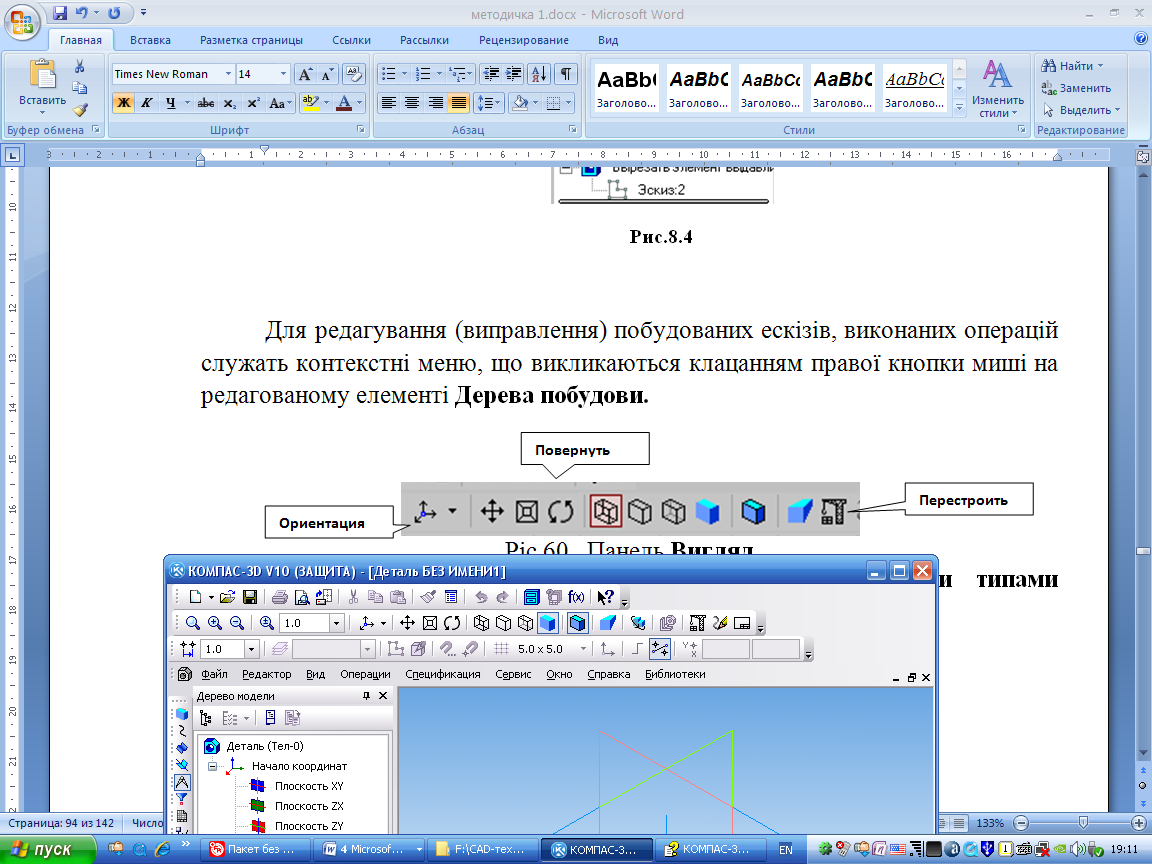Click New document icon in KOMPAS-3D toolbar
Viewport: 1152px width, 864px height.
pos(195,597)
